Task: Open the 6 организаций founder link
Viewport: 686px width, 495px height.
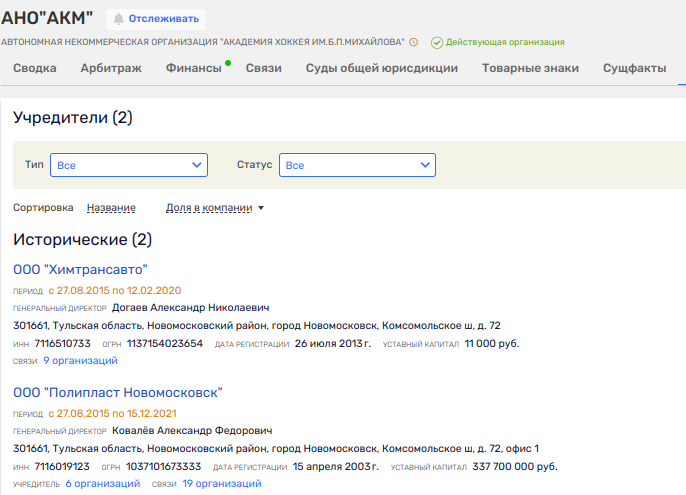Action: coord(103,484)
